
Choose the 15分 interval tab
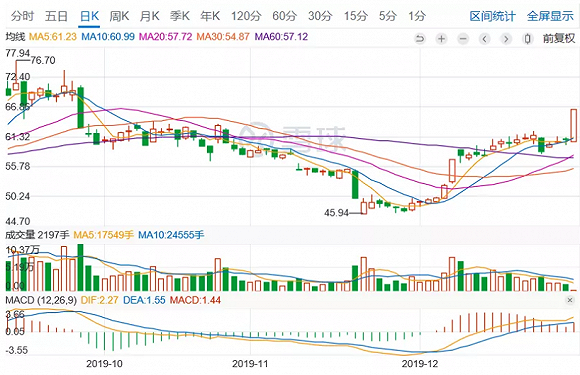pos(356,16)
